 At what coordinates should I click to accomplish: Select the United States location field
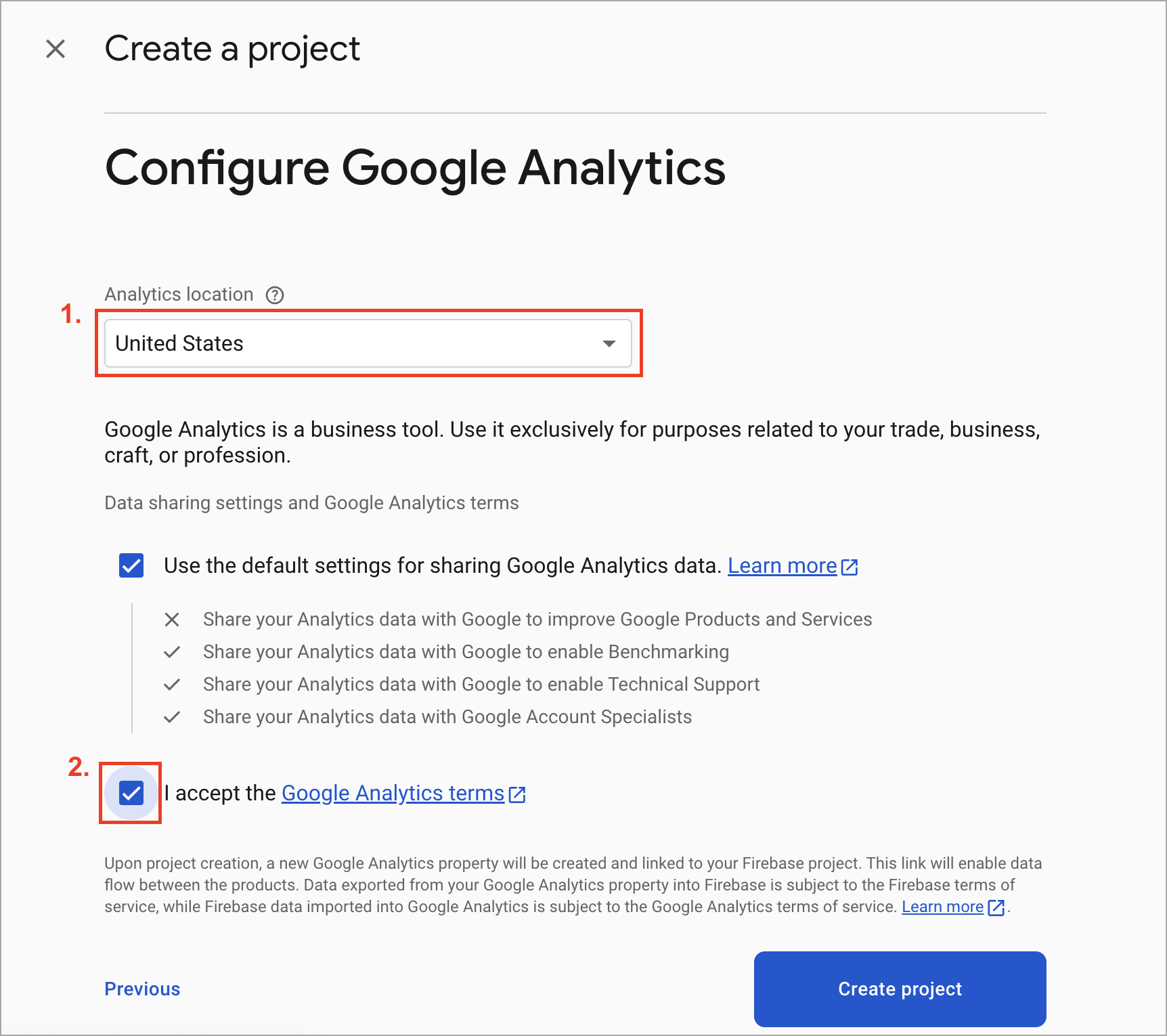pyautogui.click(x=368, y=343)
